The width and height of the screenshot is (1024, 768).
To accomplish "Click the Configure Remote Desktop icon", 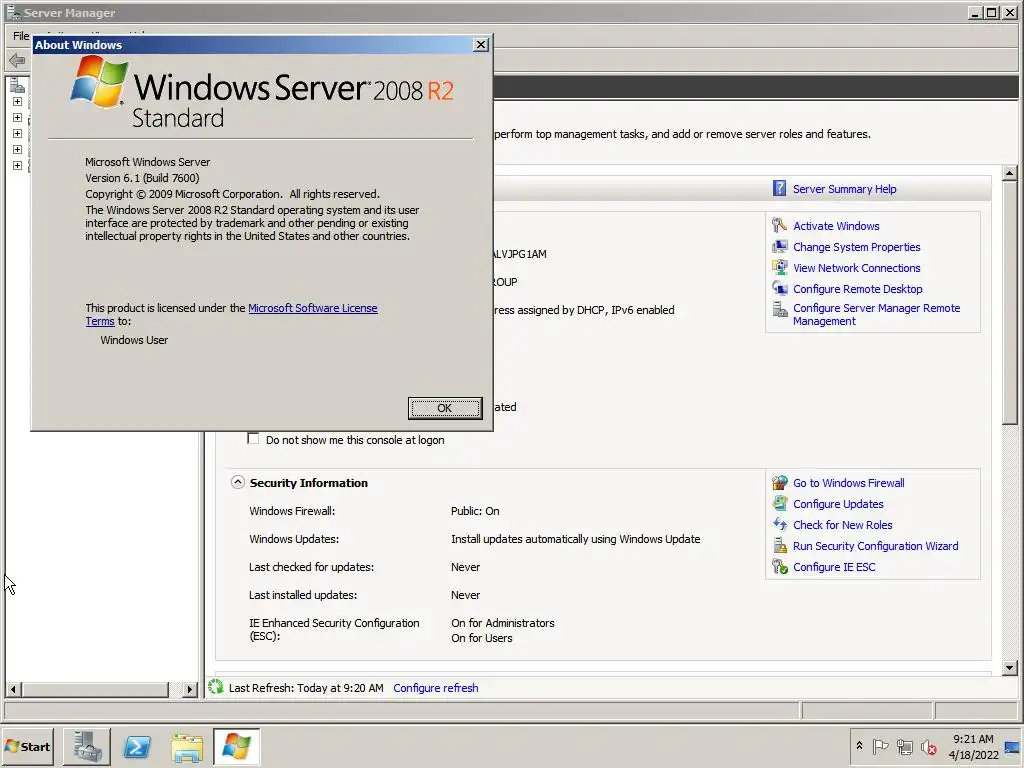I will [x=779, y=288].
